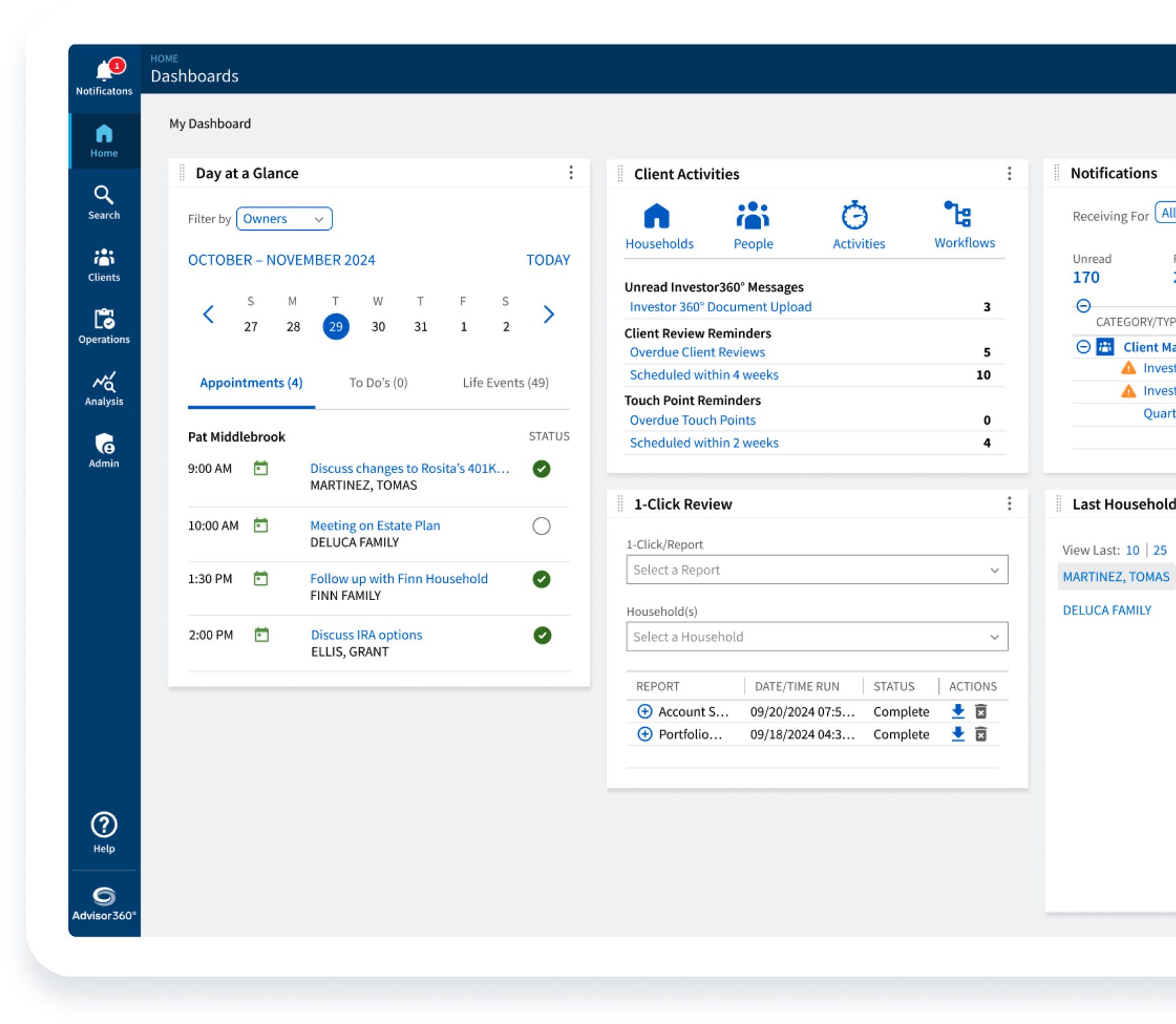Open Clients section in sidebar
1176x1024 pixels.
[x=104, y=265]
